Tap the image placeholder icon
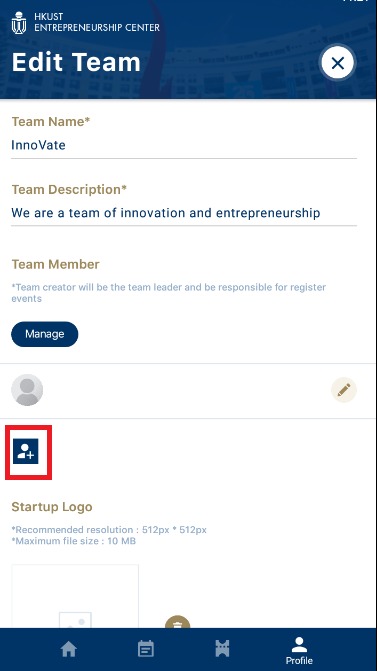377x671 pixels. pos(75,620)
